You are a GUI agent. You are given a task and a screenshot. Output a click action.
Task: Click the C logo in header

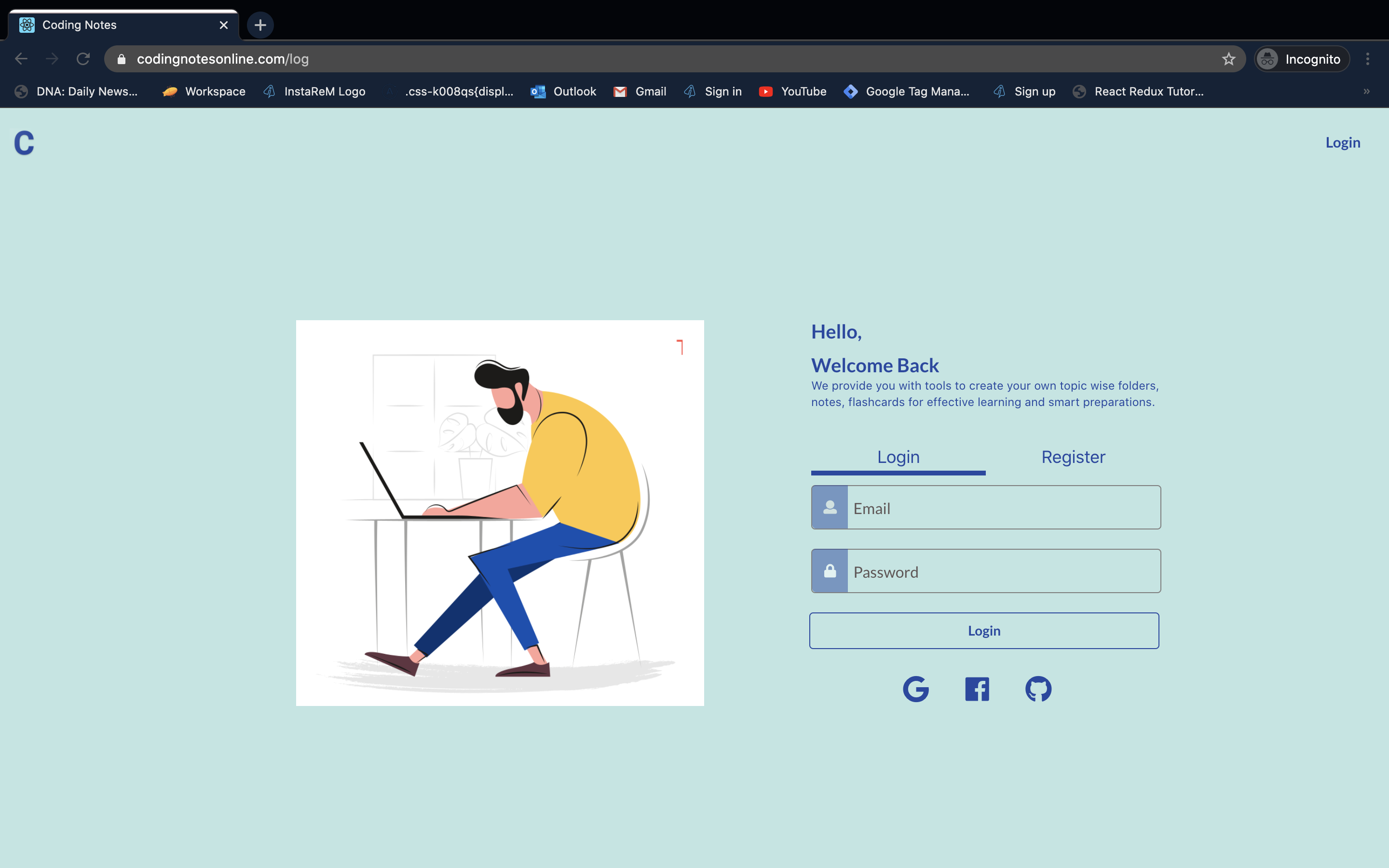click(x=24, y=143)
